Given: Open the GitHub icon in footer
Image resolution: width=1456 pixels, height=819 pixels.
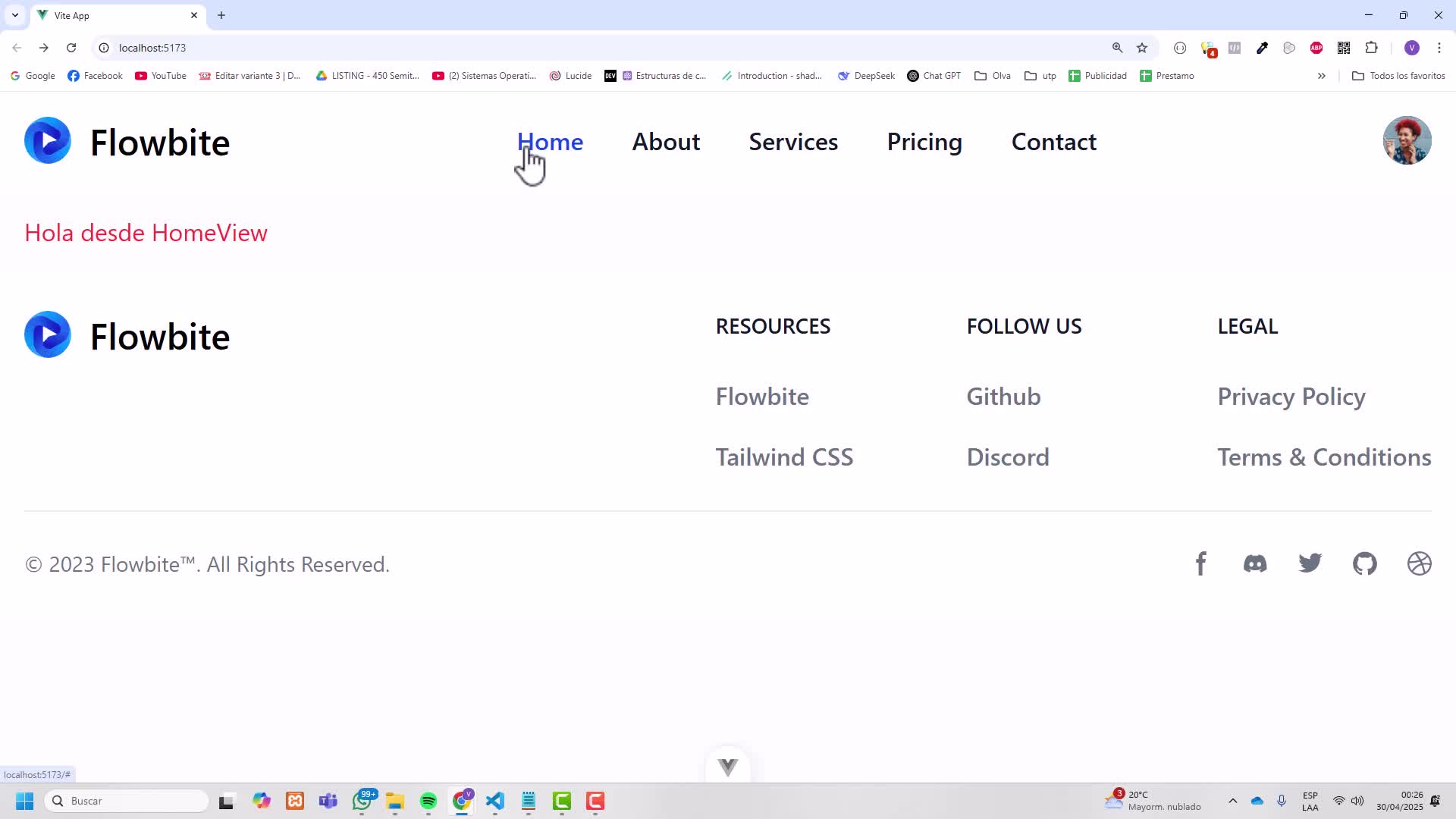Looking at the screenshot, I should point(1364,564).
